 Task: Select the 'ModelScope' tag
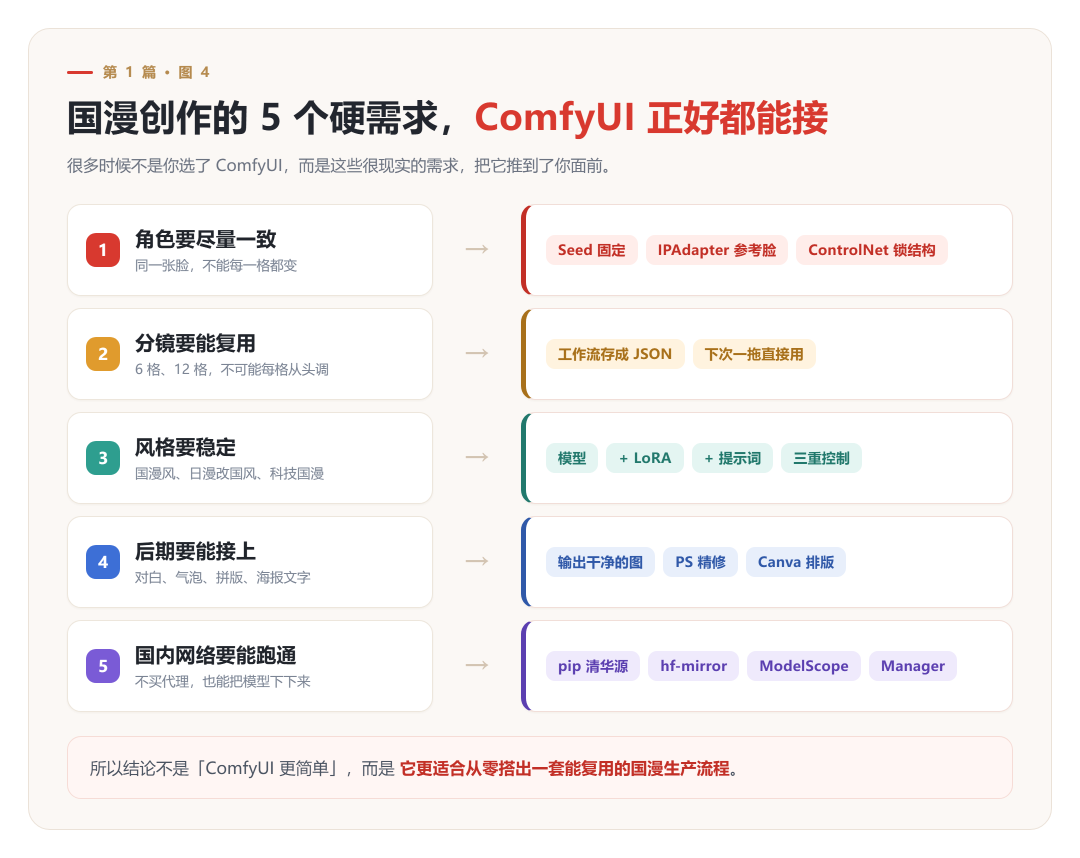coord(803,666)
